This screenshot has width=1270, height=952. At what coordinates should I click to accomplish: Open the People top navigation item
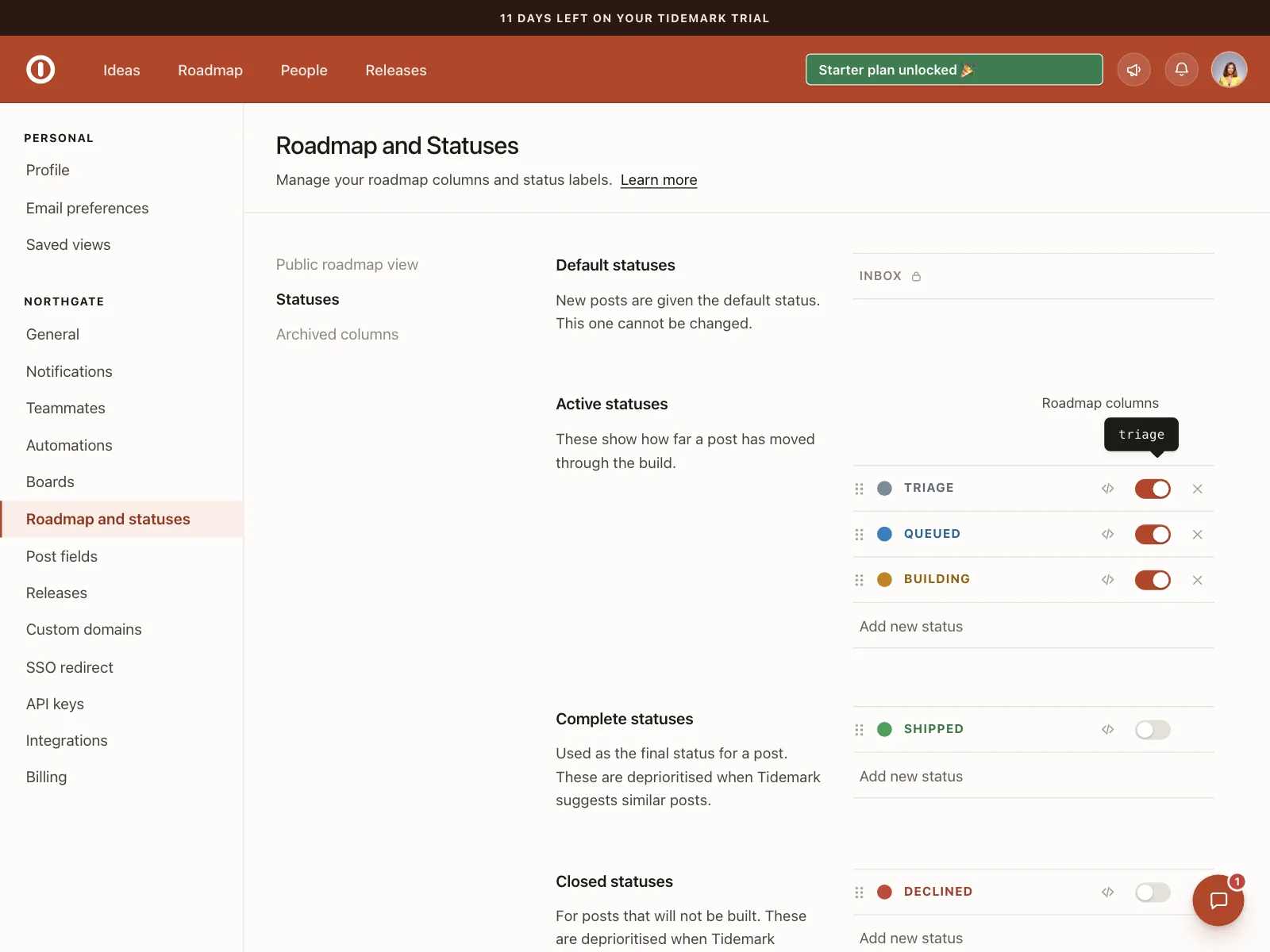click(304, 70)
